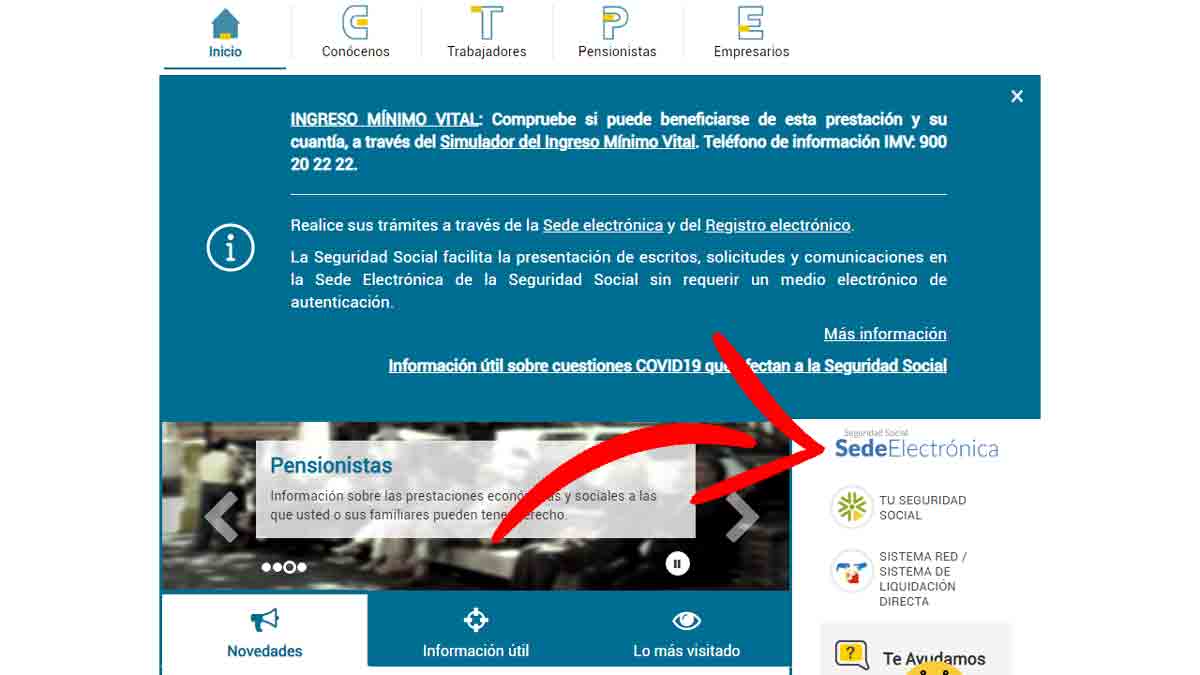Open the Empresarios navigation item
Screen dimensions: 1200x675
coord(751,24)
